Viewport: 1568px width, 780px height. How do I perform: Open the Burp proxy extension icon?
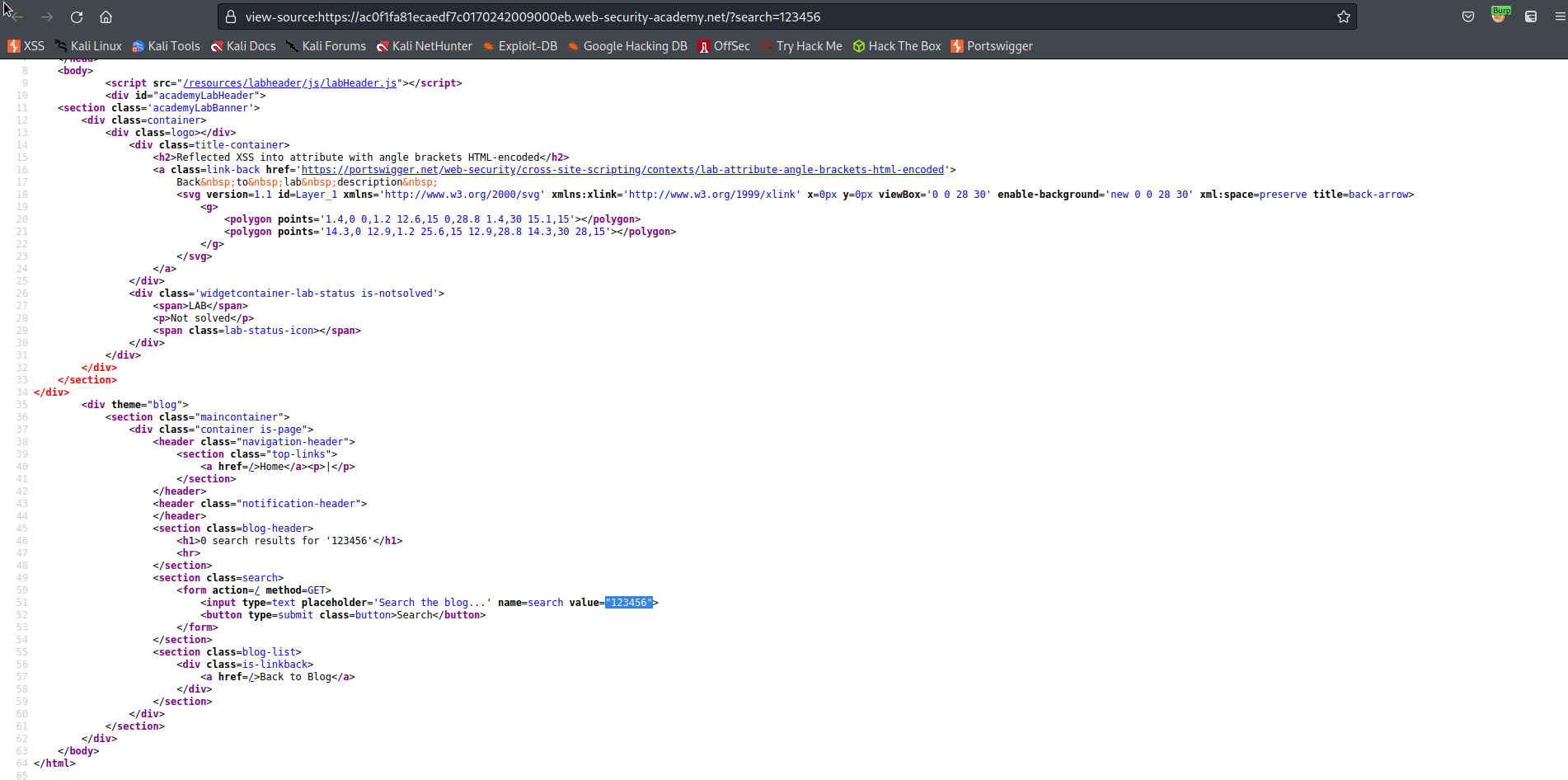pos(1500,16)
